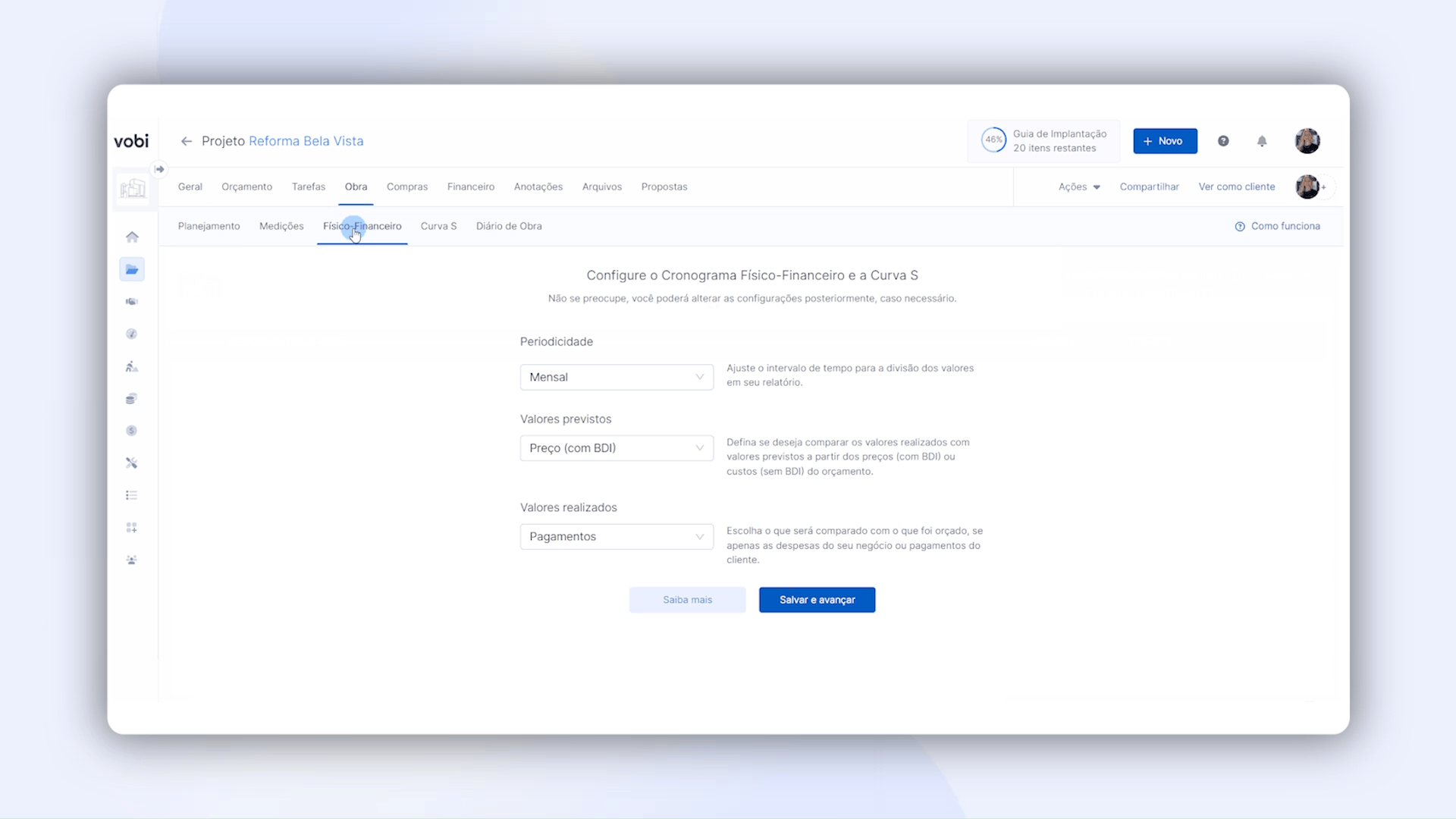Open the team people sidebar icon
The width and height of the screenshot is (1456, 819).
(x=132, y=560)
